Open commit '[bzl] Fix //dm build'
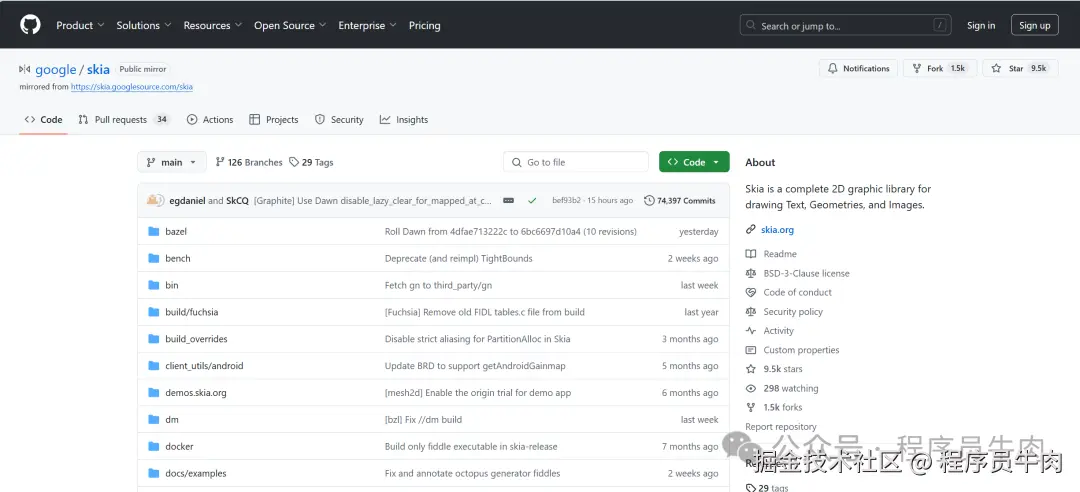1080x492 pixels. coord(423,420)
